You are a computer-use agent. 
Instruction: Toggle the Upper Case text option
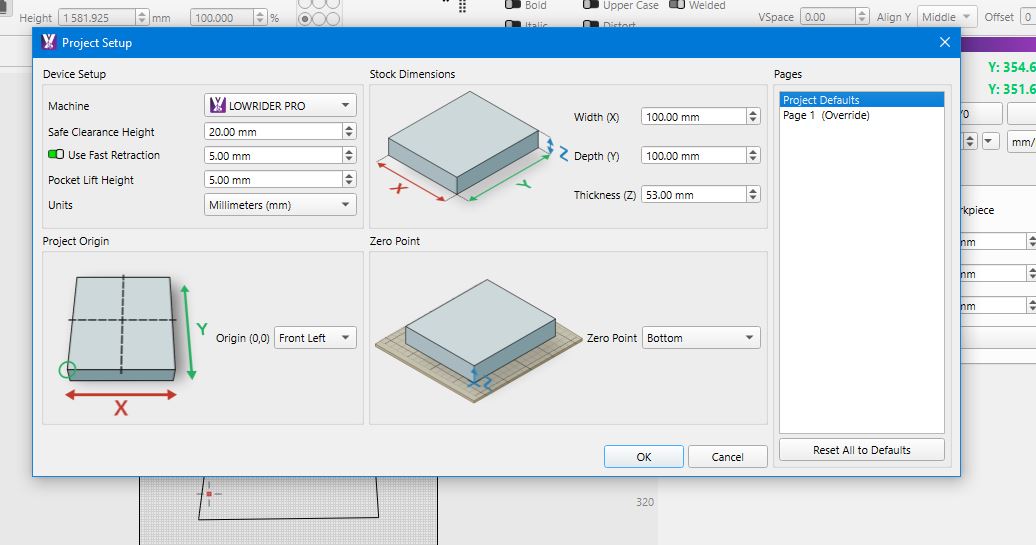[x=591, y=5]
